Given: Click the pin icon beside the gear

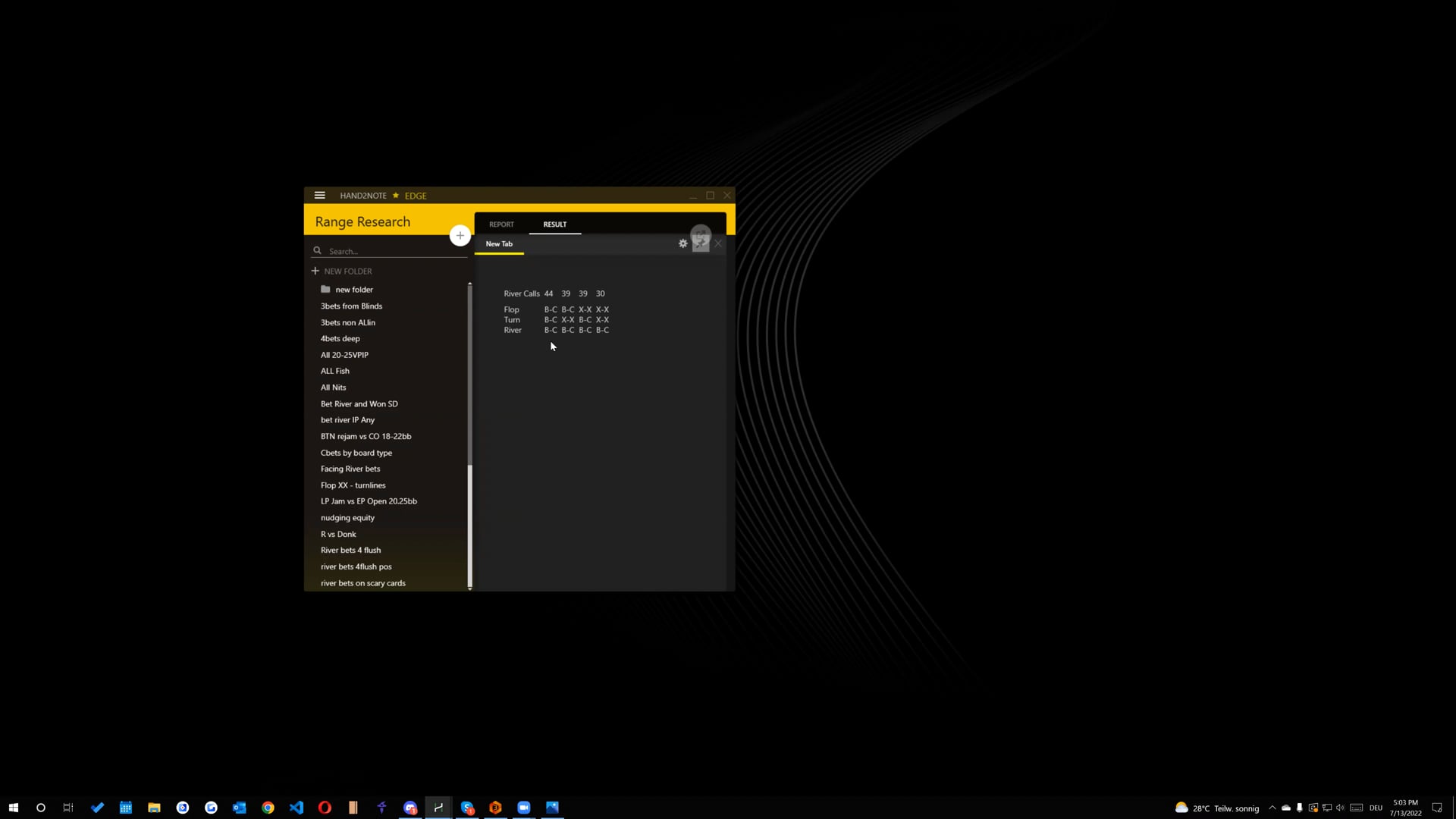Looking at the screenshot, I should click(x=701, y=243).
